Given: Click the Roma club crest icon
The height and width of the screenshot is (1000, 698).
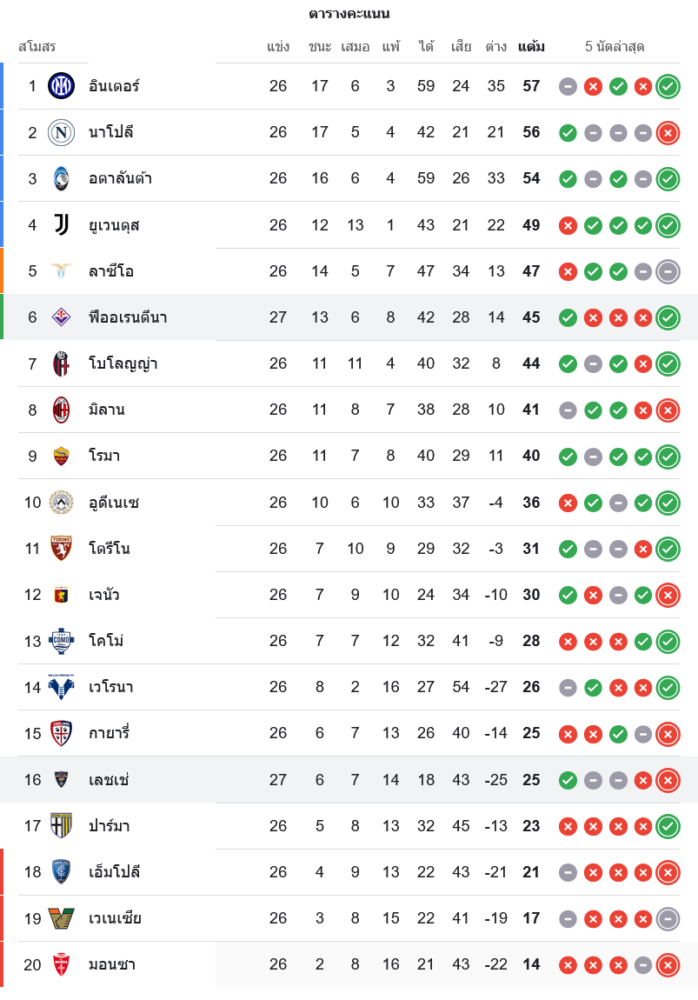Looking at the screenshot, I should coord(61,456).
